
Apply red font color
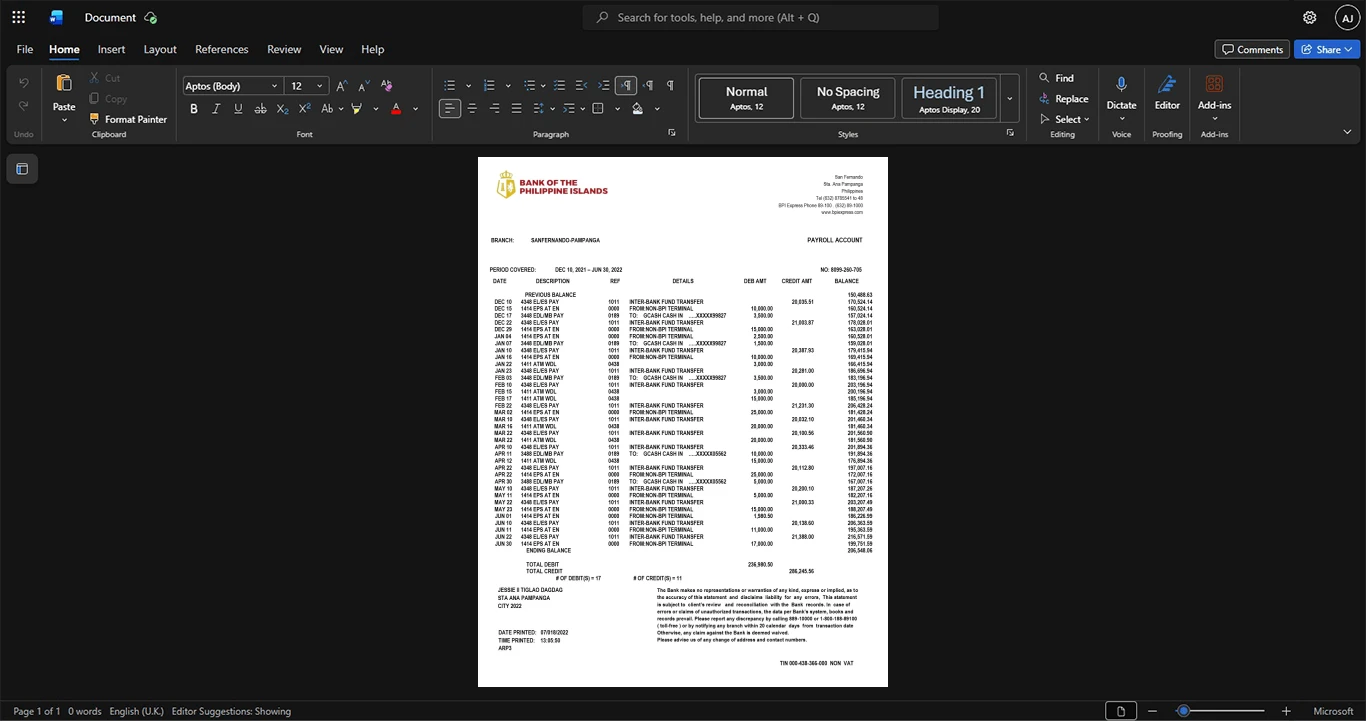[x=396, y=108]
